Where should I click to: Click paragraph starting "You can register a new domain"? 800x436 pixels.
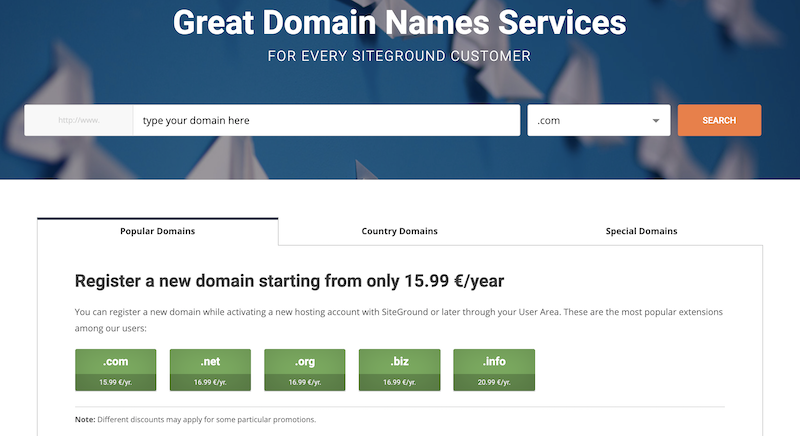pos(398,320)
